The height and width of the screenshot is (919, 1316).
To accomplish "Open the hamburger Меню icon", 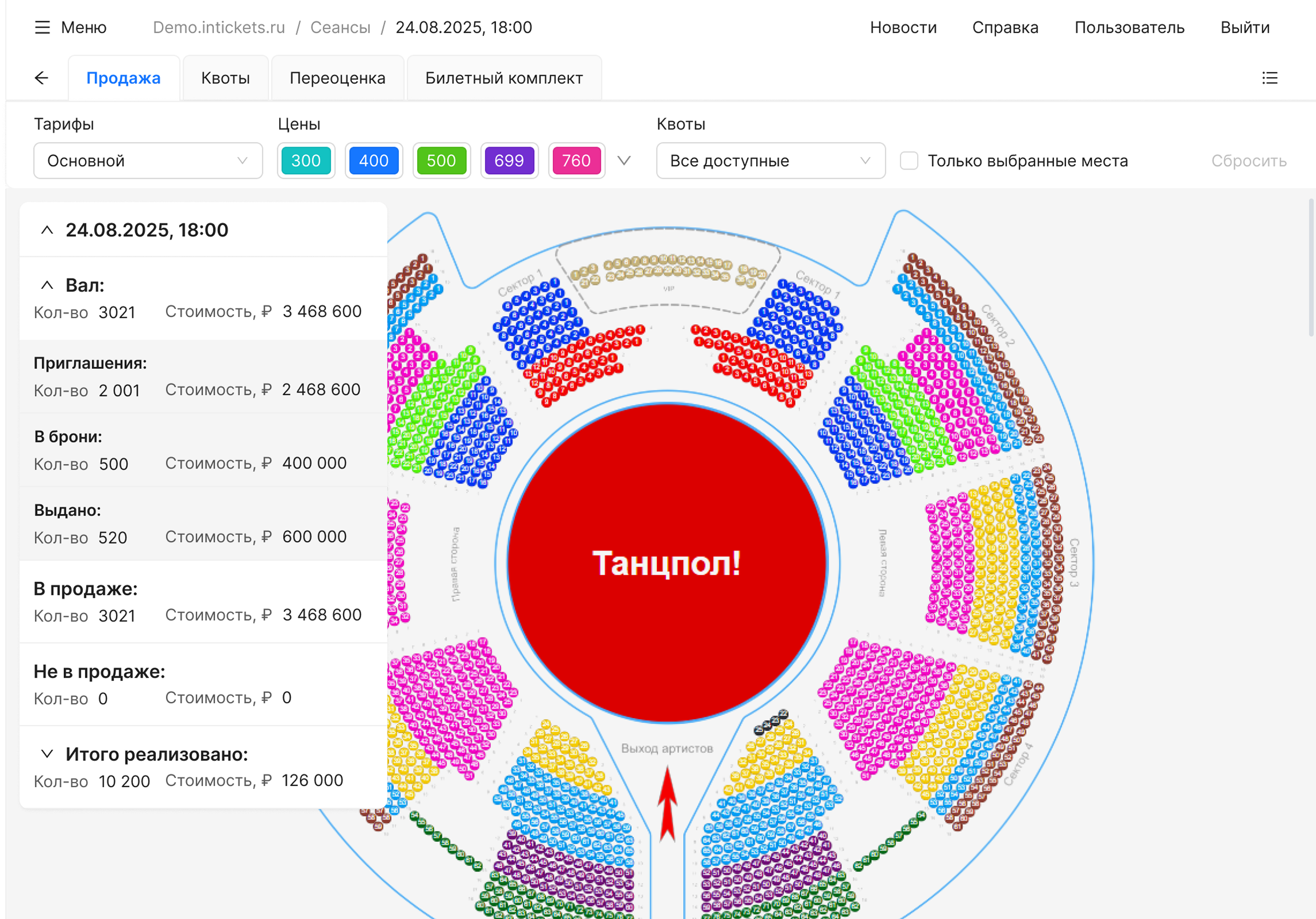I will click(x=42, y=27).
